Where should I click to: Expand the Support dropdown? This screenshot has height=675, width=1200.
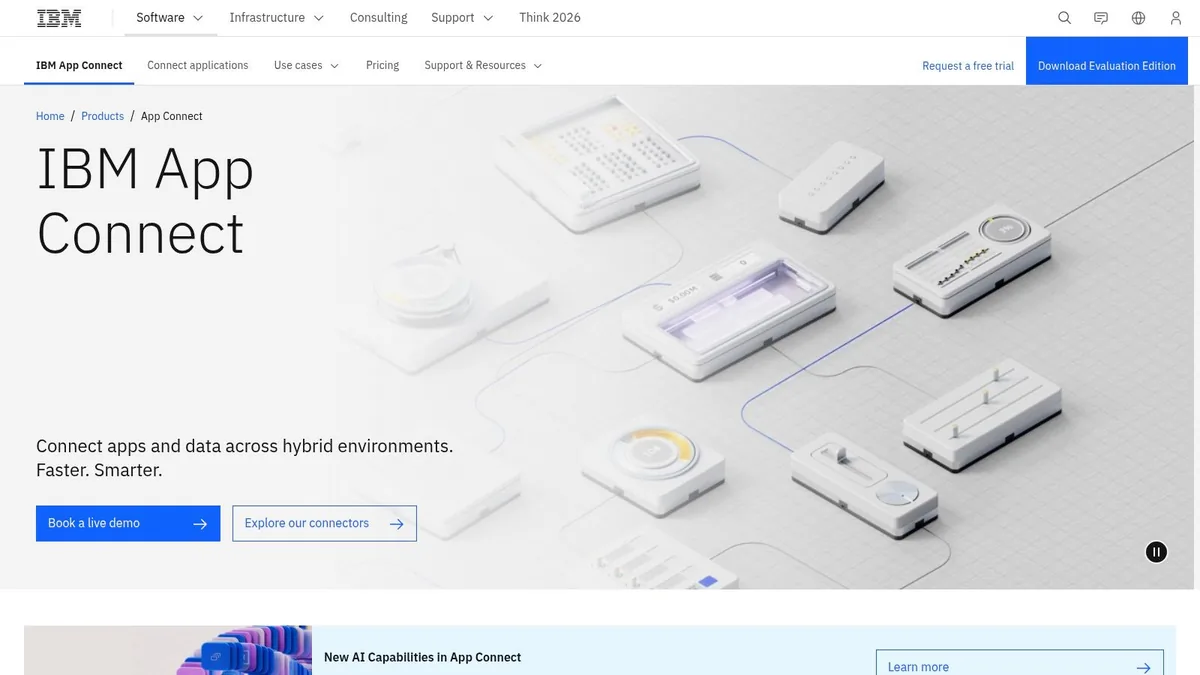(462, 18)
